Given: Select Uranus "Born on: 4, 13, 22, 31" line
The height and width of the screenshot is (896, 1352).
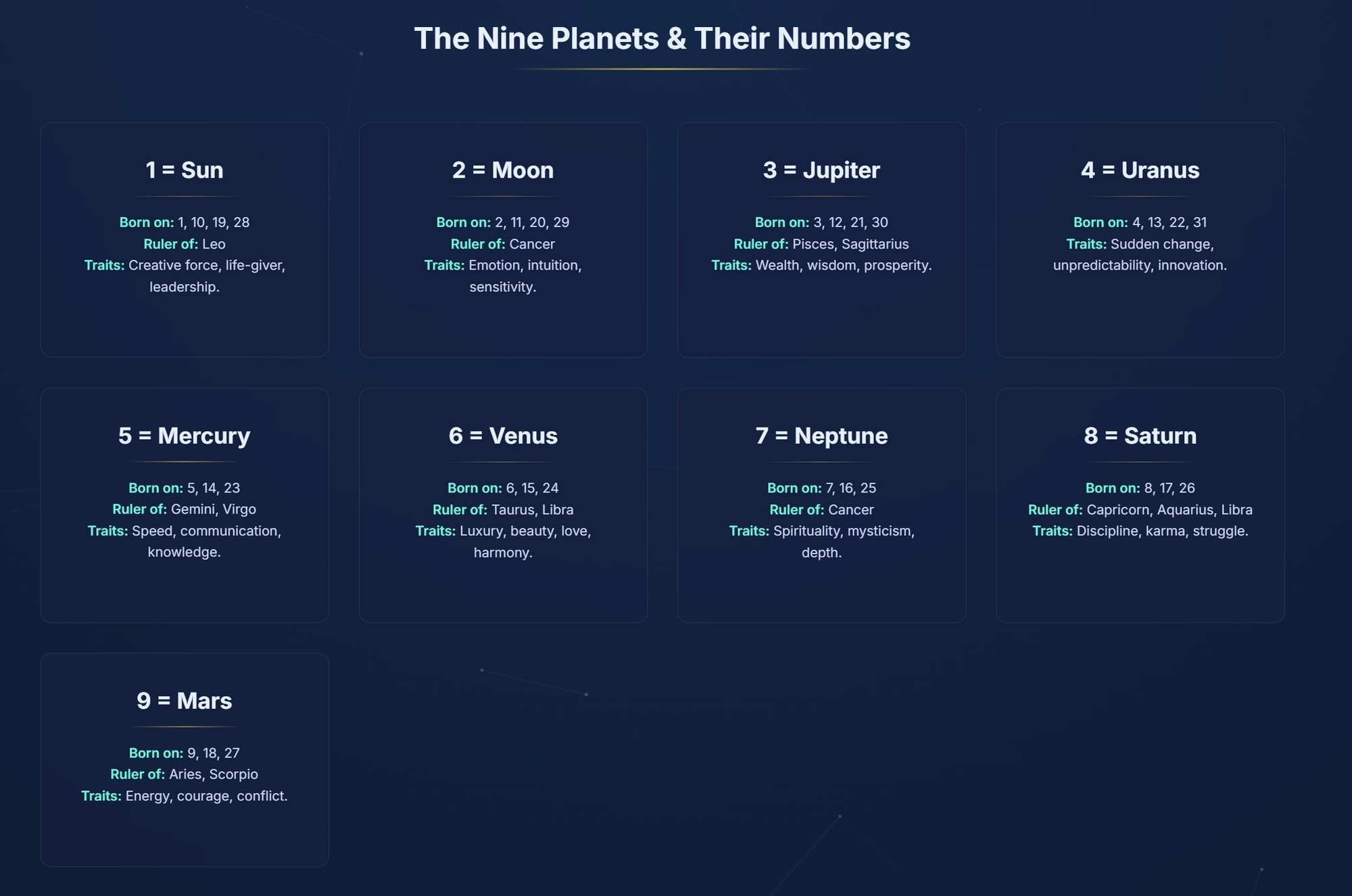Looking at the screenshot, I should point(1140,222).
